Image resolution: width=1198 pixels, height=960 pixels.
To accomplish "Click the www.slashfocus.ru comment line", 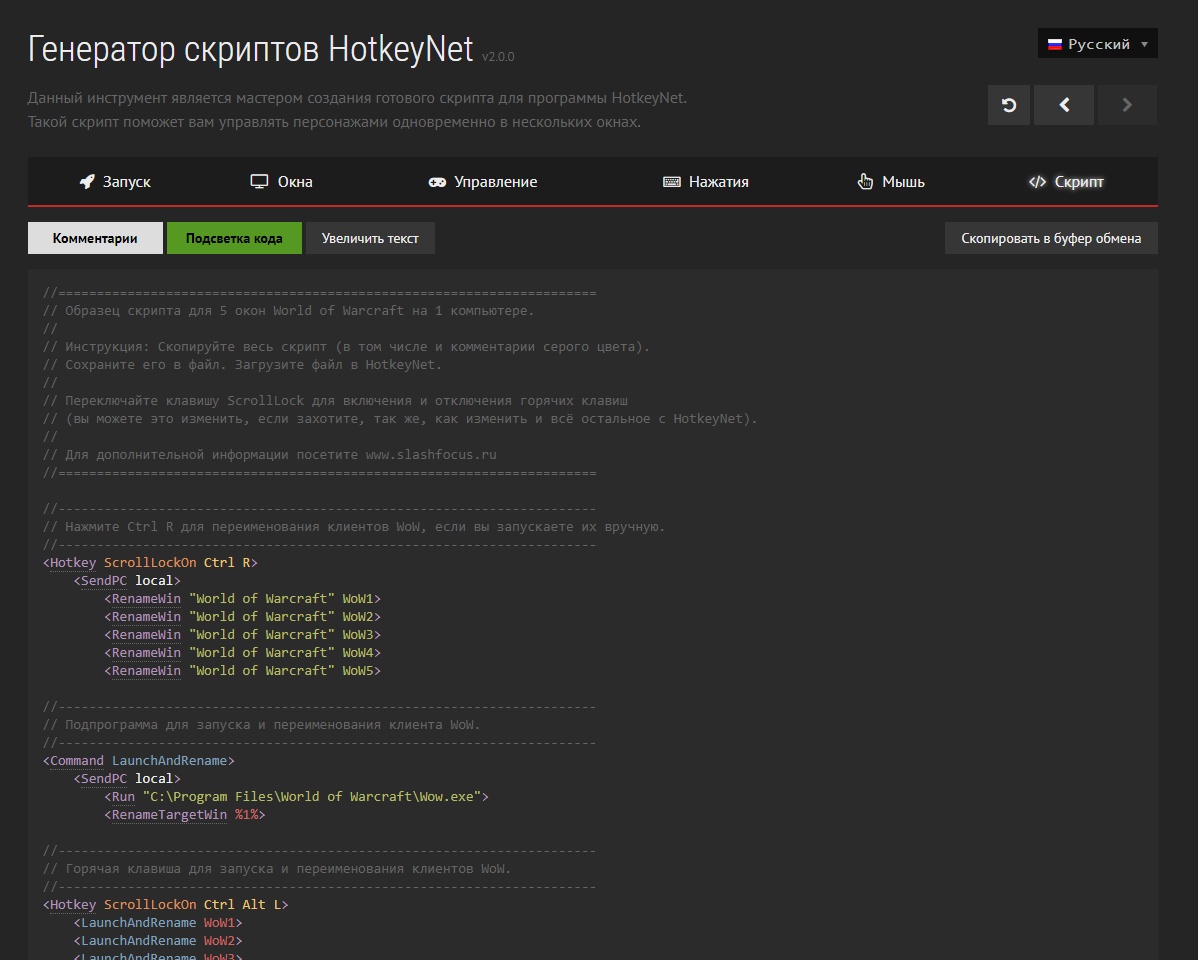I will click(x=270, y=455).
